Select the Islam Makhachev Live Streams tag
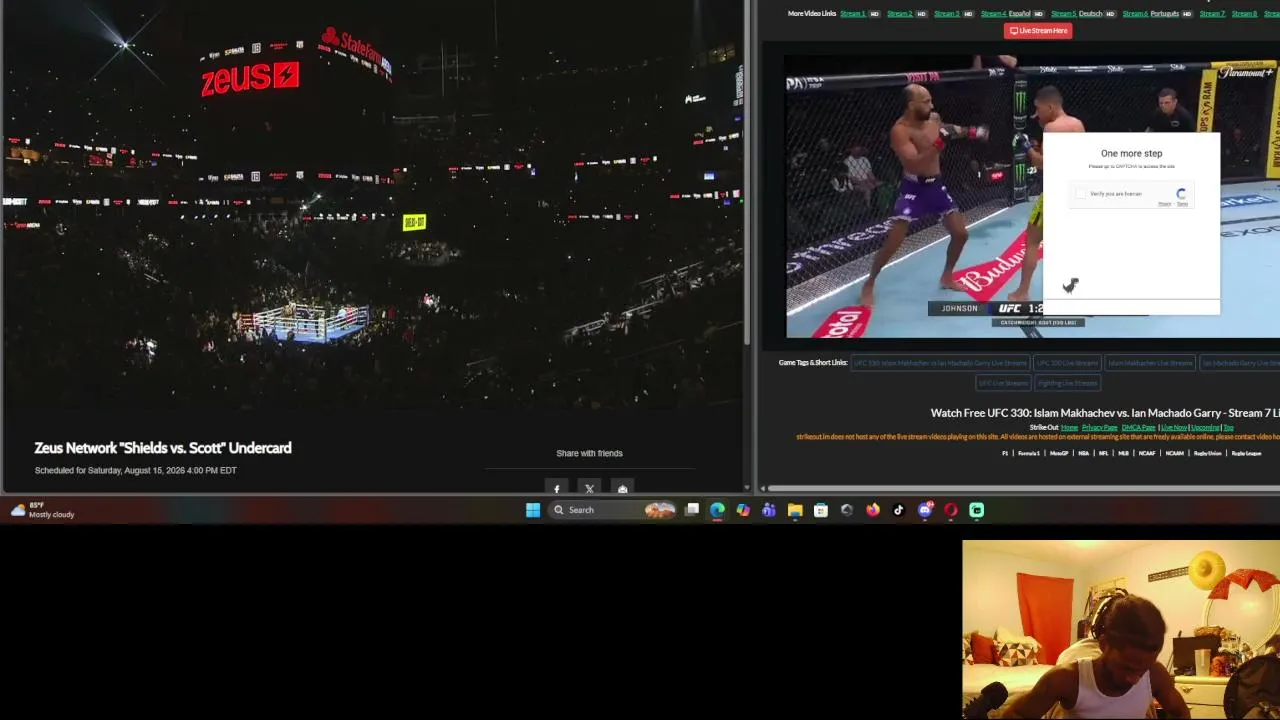Viewport: 1280px width, 720px height. (1150, 363)
